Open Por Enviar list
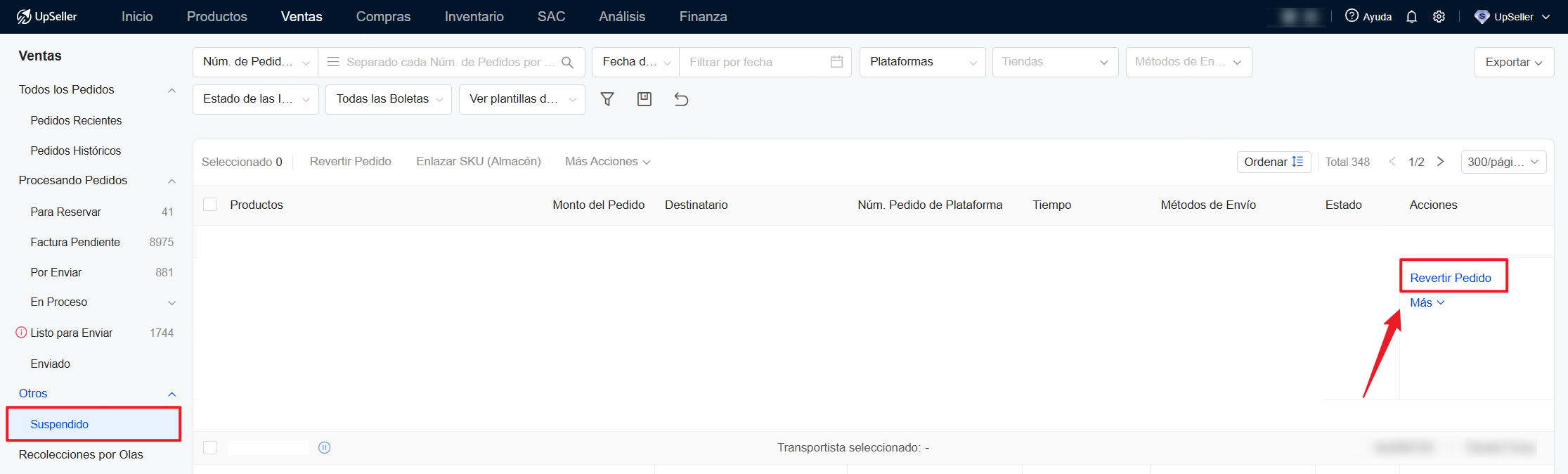The image size is (1568, 474). pos(56,272)
